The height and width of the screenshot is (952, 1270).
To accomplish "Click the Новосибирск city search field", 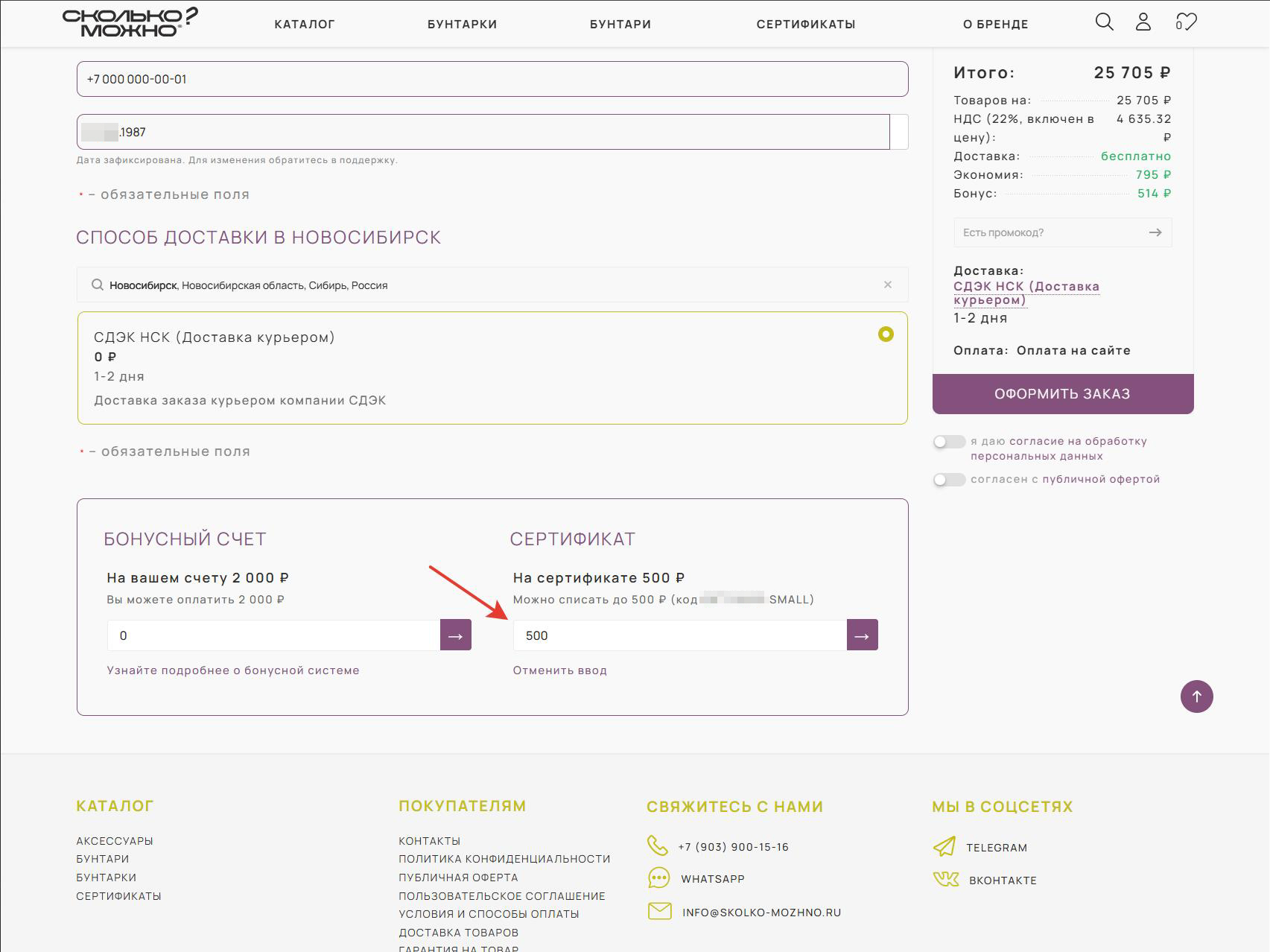I will pyautogui.click(x=492, y=285).
